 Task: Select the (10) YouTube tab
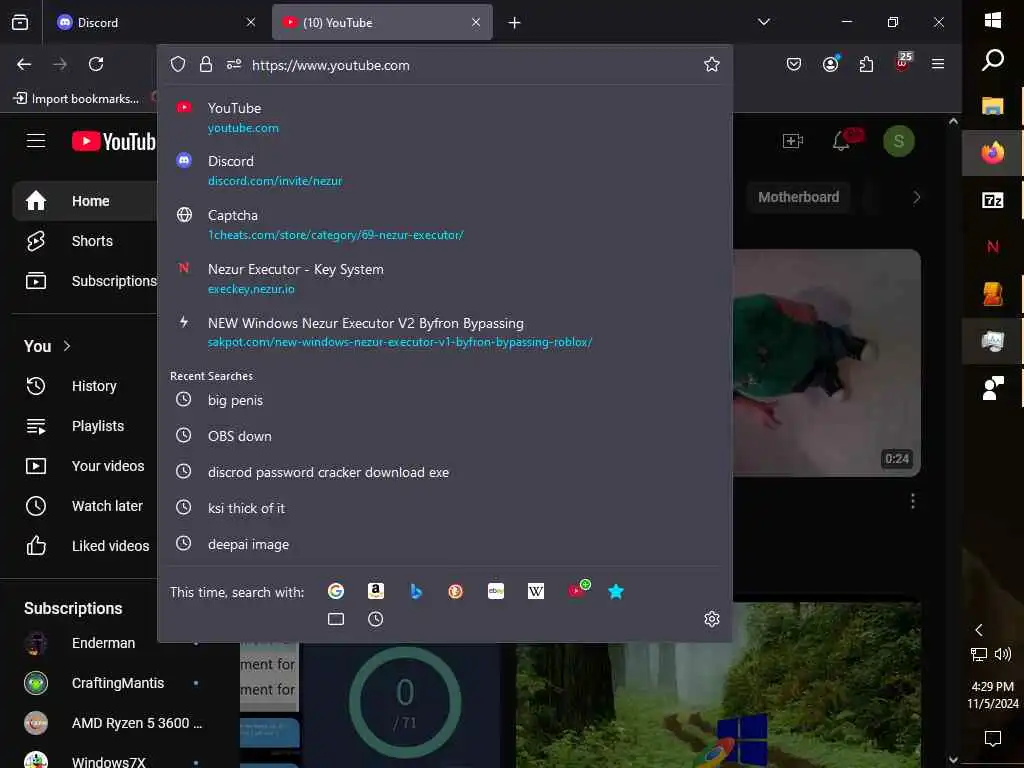(382, 22)
